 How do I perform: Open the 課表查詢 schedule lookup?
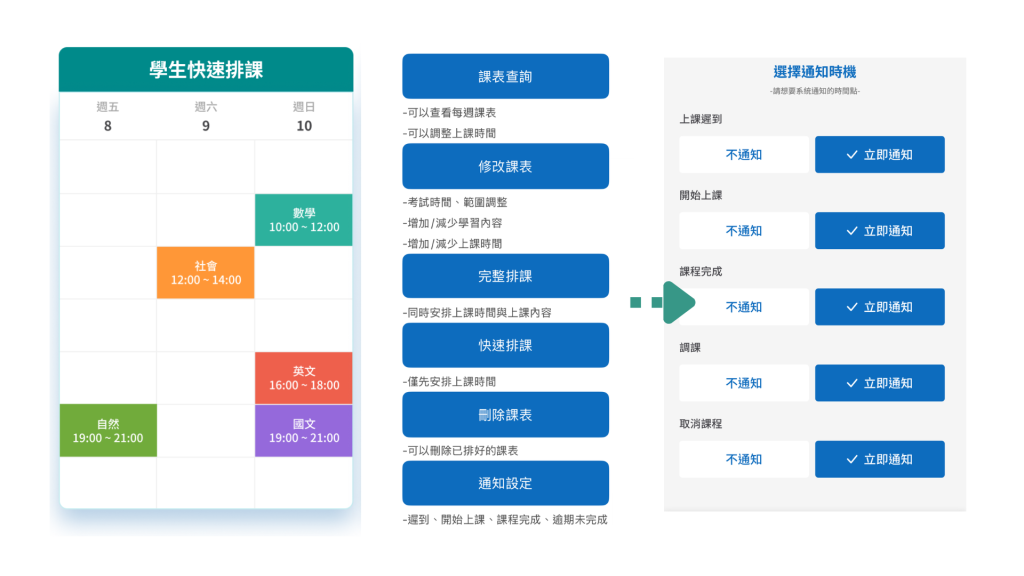pyautogui.click(x=506, y=76)
